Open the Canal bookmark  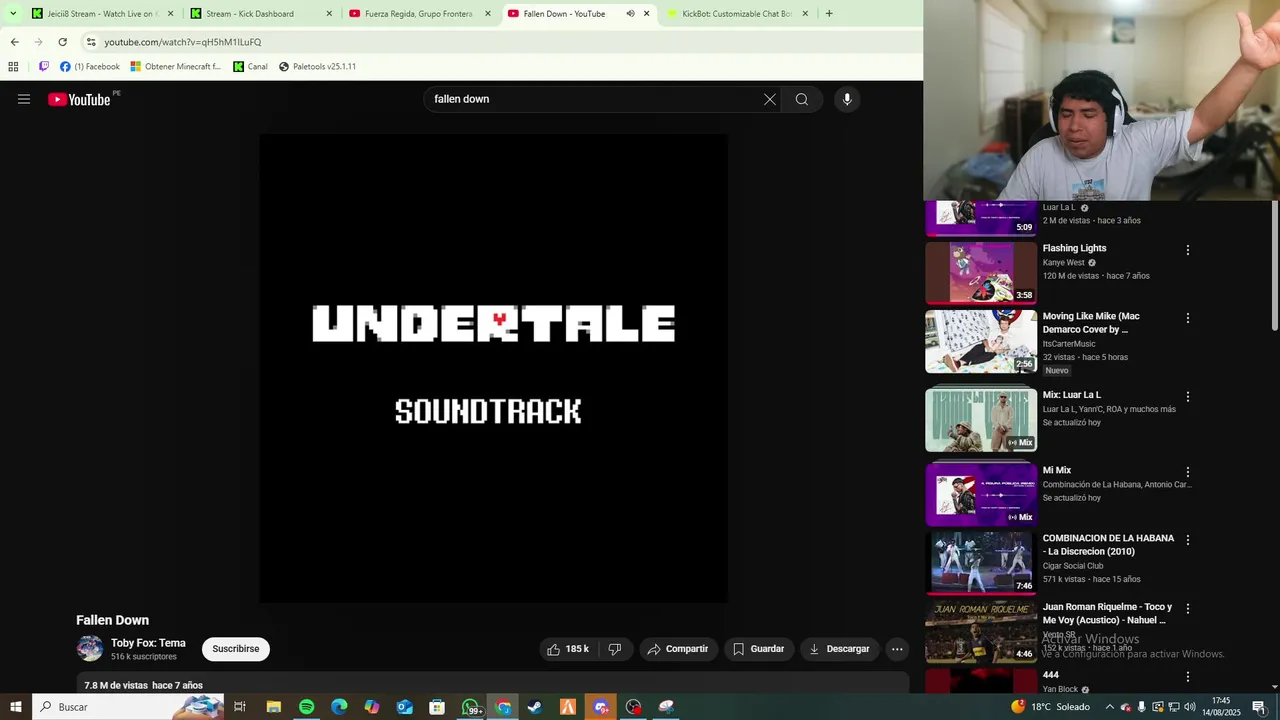coord(250,67)
